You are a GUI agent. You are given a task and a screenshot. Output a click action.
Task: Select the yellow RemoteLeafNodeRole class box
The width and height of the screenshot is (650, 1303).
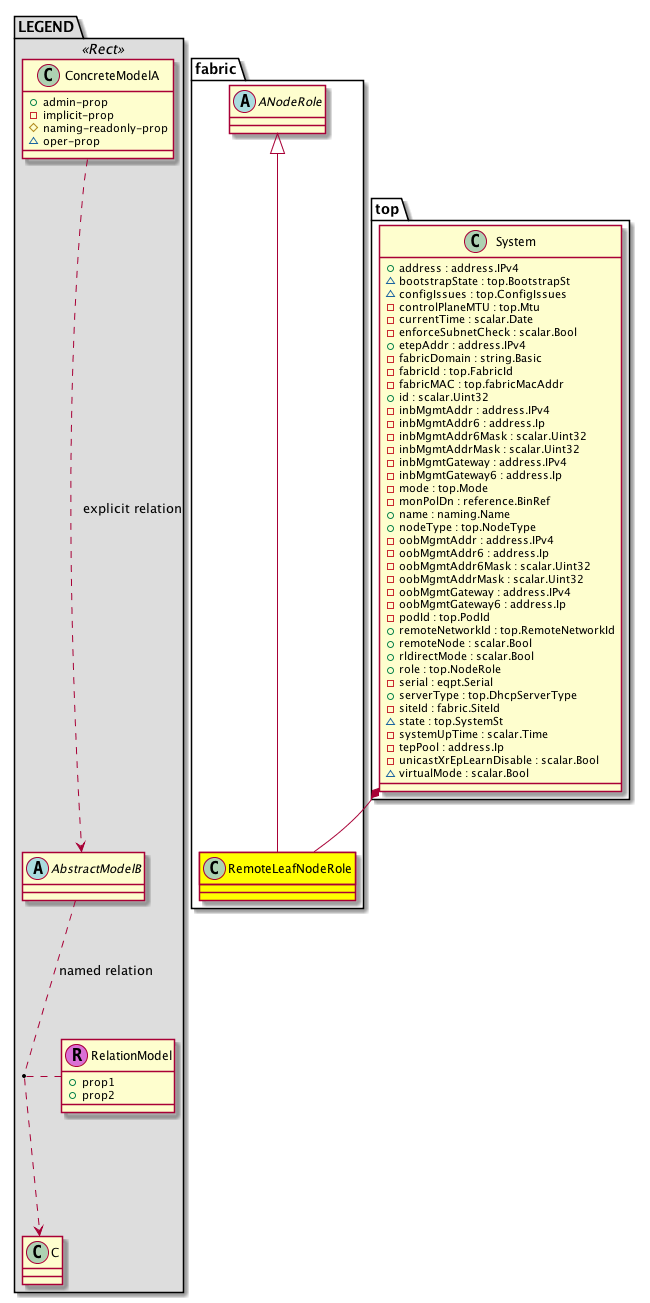[278, 877]
